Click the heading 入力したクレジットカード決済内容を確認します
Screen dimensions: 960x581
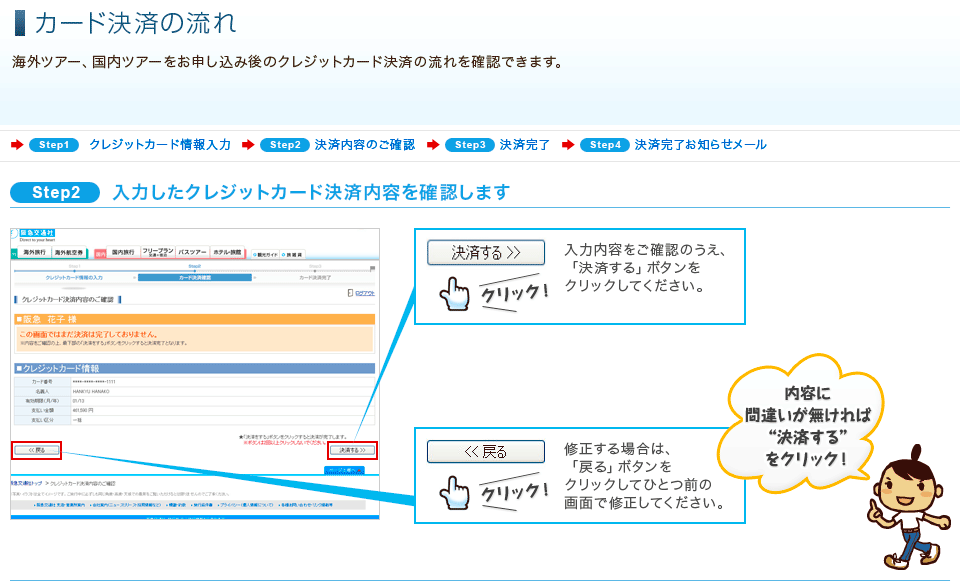(311, 192)
